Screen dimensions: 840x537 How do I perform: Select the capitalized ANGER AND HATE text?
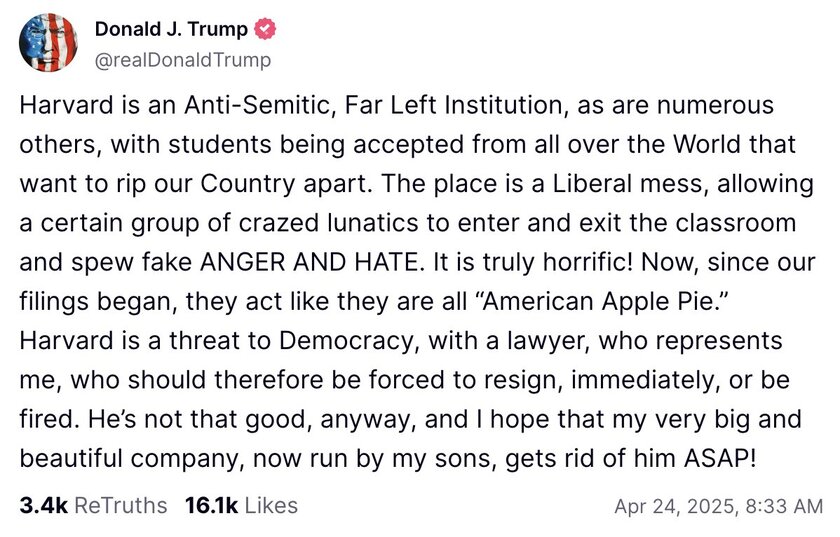click(309, 262)
